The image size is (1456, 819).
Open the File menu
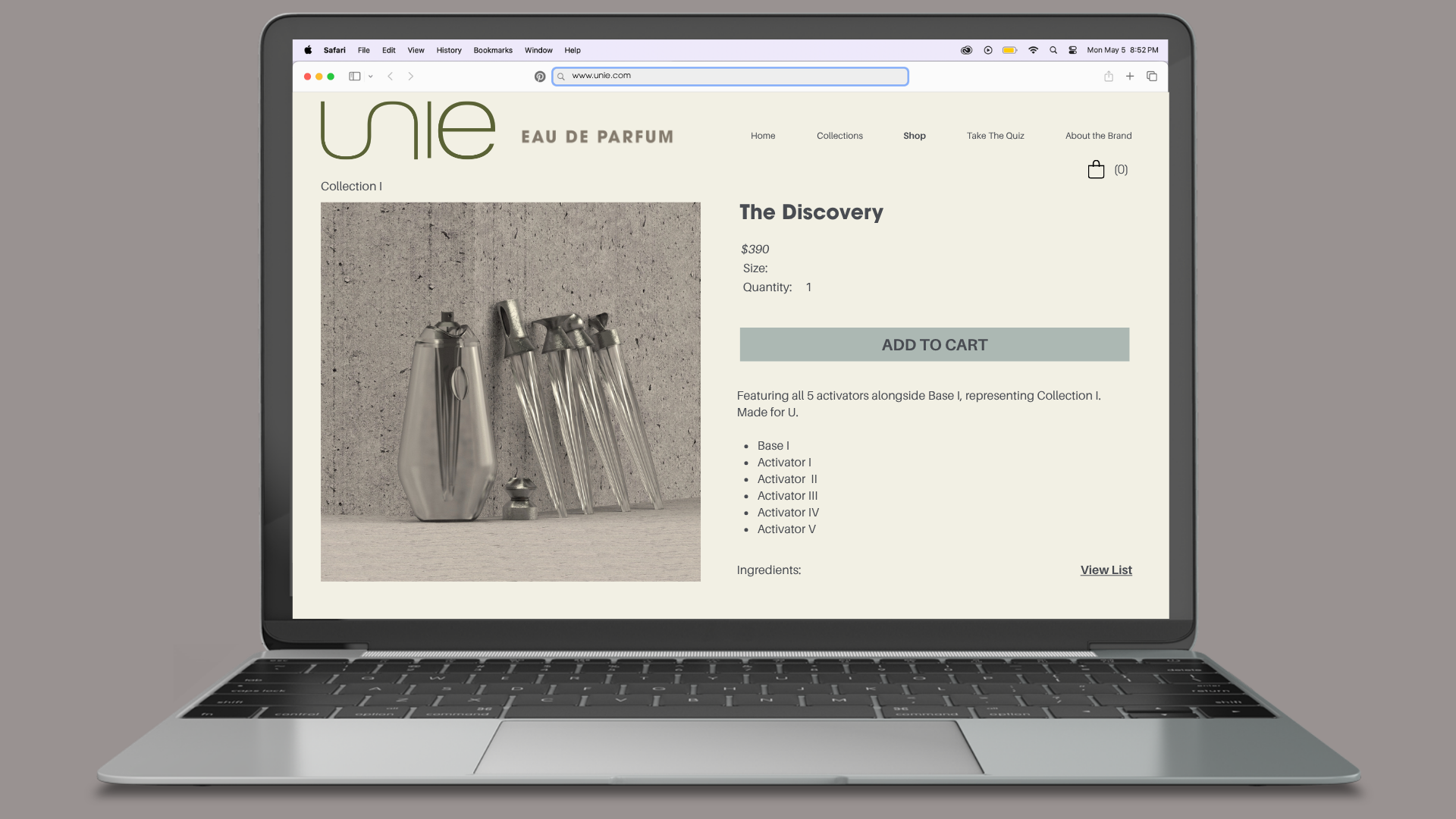364,50
